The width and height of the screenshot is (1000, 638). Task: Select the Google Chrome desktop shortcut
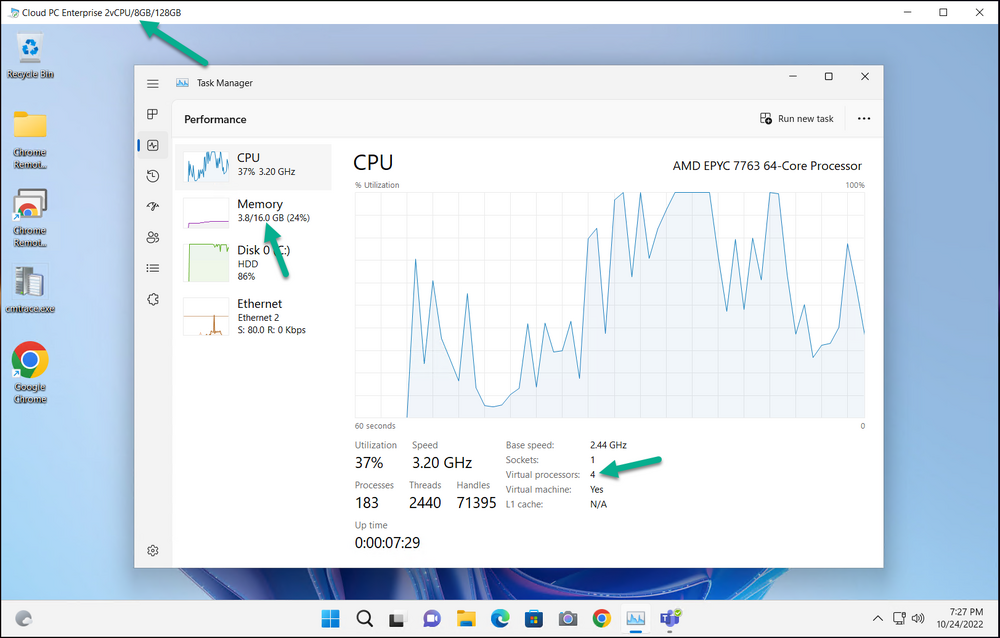(30, 373)
